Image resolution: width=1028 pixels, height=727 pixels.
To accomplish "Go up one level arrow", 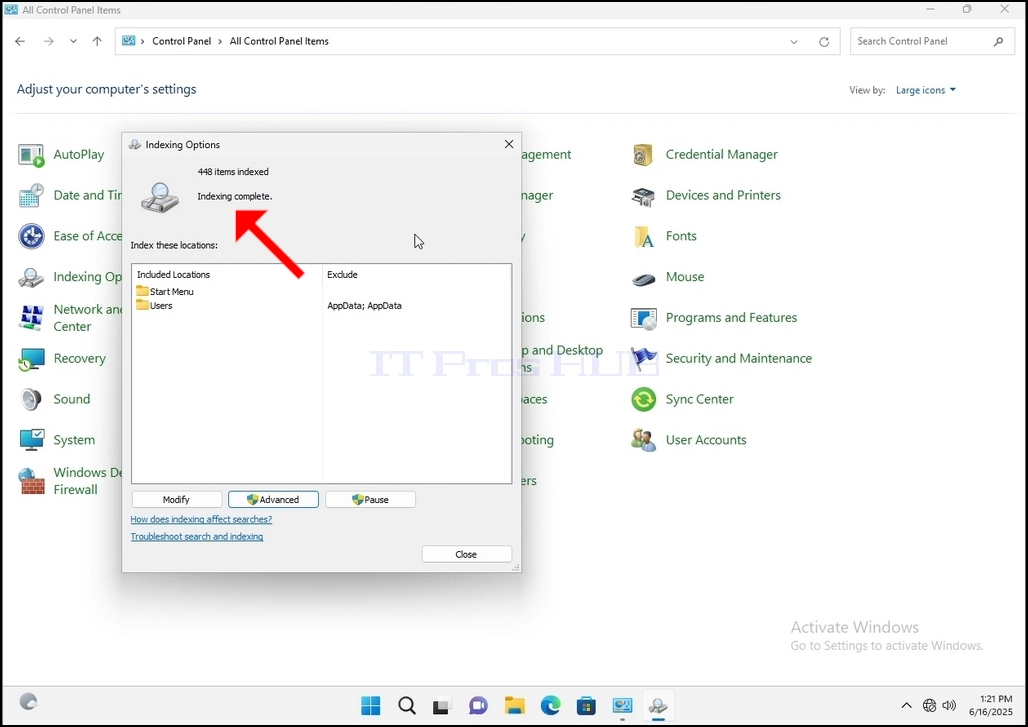I will [x=97, y=41].
